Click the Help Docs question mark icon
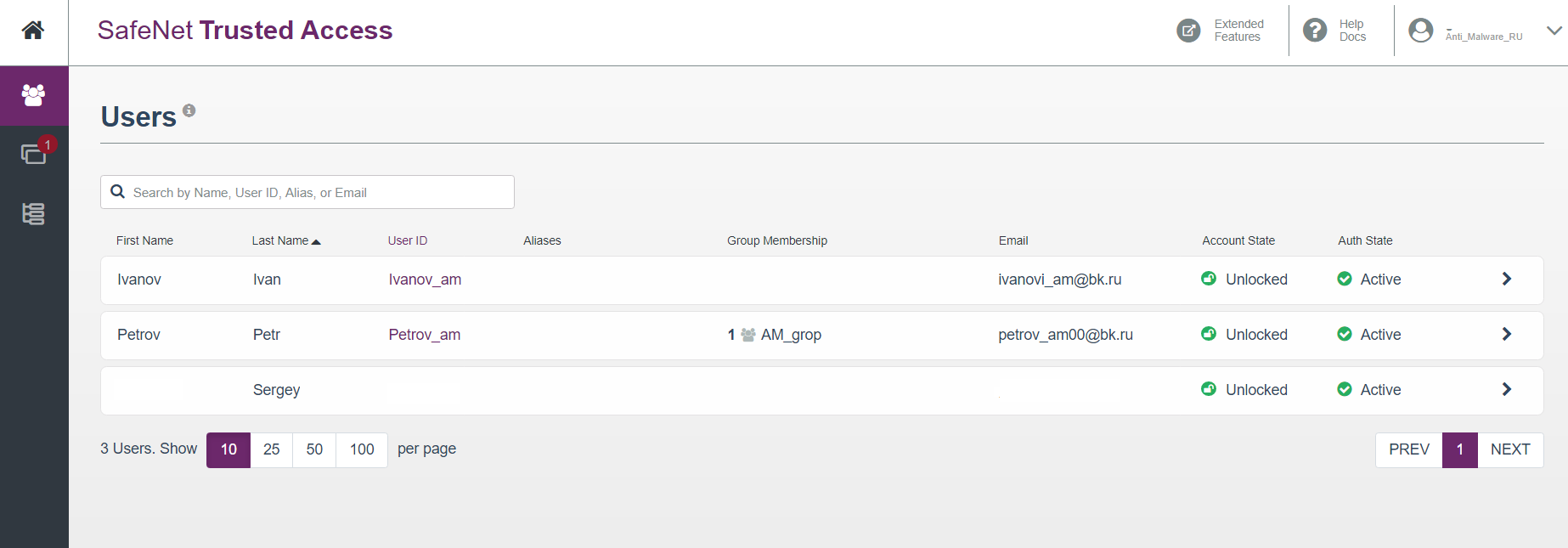This screenshot has width=1568, height=548. coord(1315,31)
